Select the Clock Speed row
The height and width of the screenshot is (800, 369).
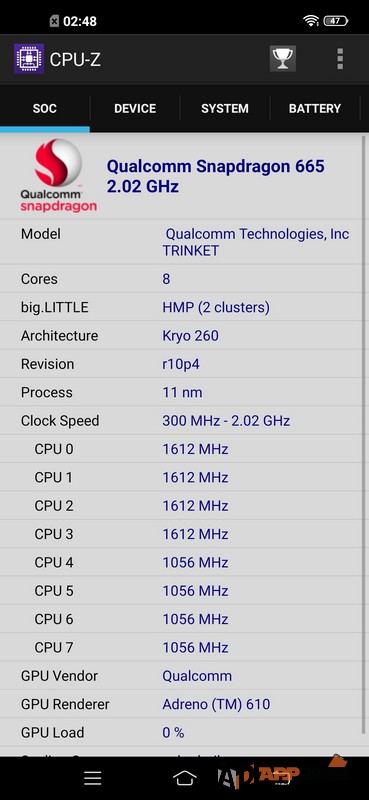pyautogui.click(x=184, y=420)
